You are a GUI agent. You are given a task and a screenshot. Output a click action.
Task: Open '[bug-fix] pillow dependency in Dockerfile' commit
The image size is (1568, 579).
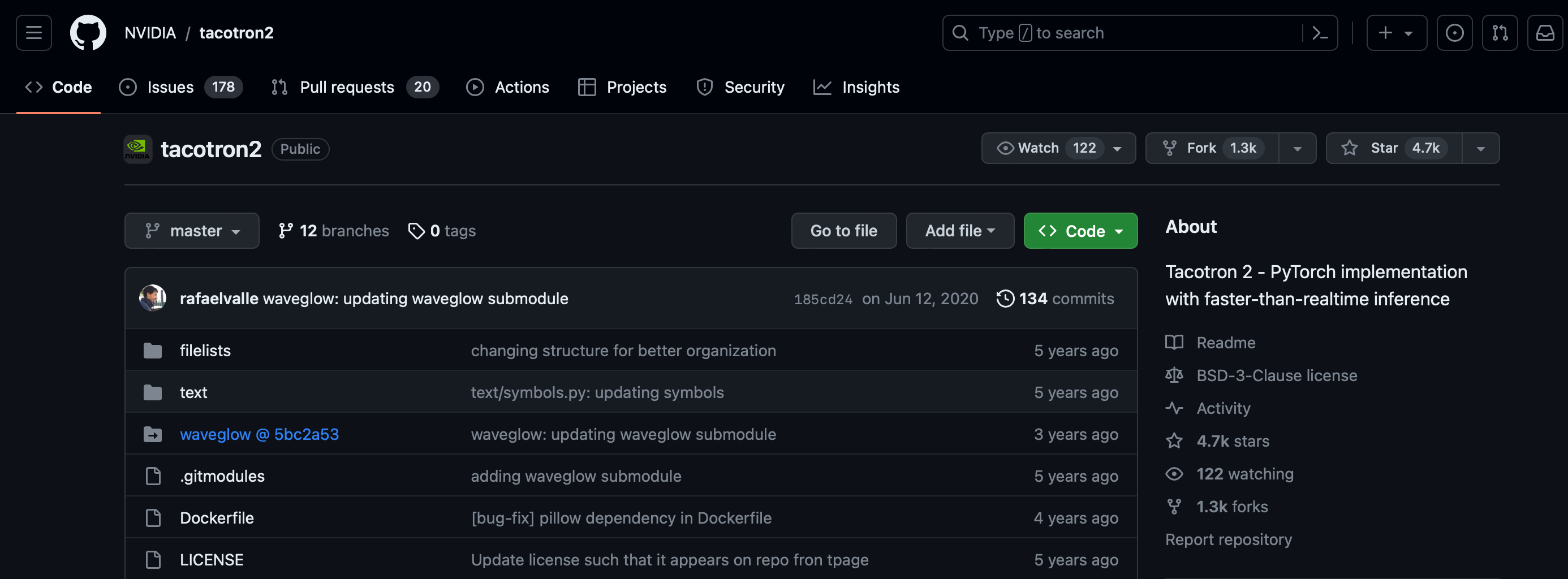621,518
